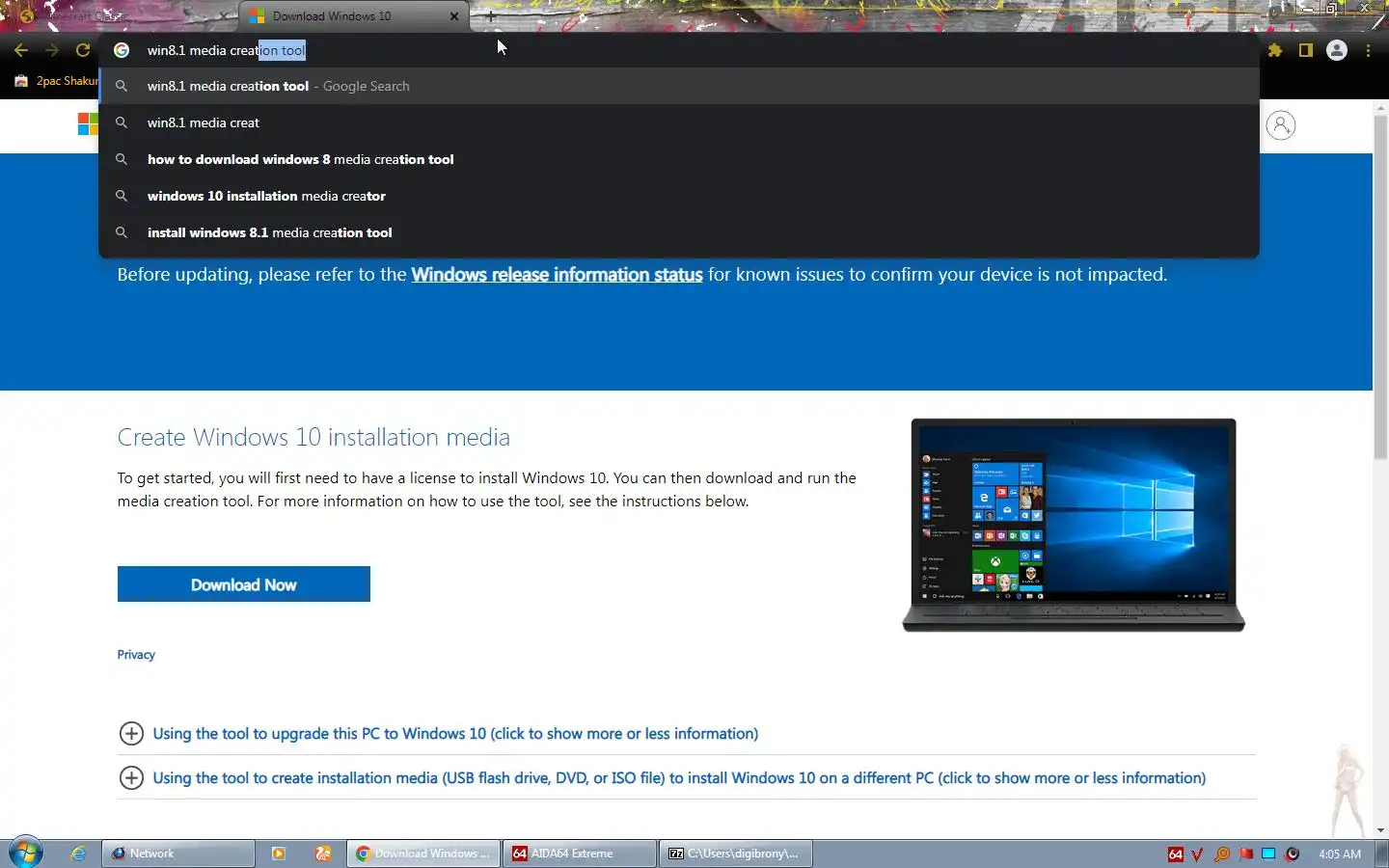The image size is (1389, 868).
Task: Open a new tab with plus button
Action: 490,16
